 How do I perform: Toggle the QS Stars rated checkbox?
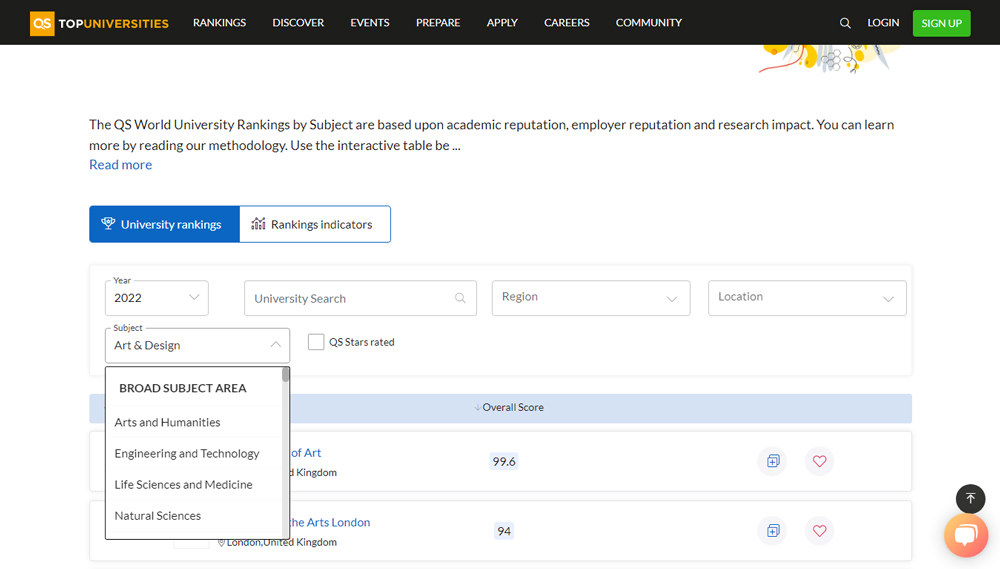click(316, 342)
